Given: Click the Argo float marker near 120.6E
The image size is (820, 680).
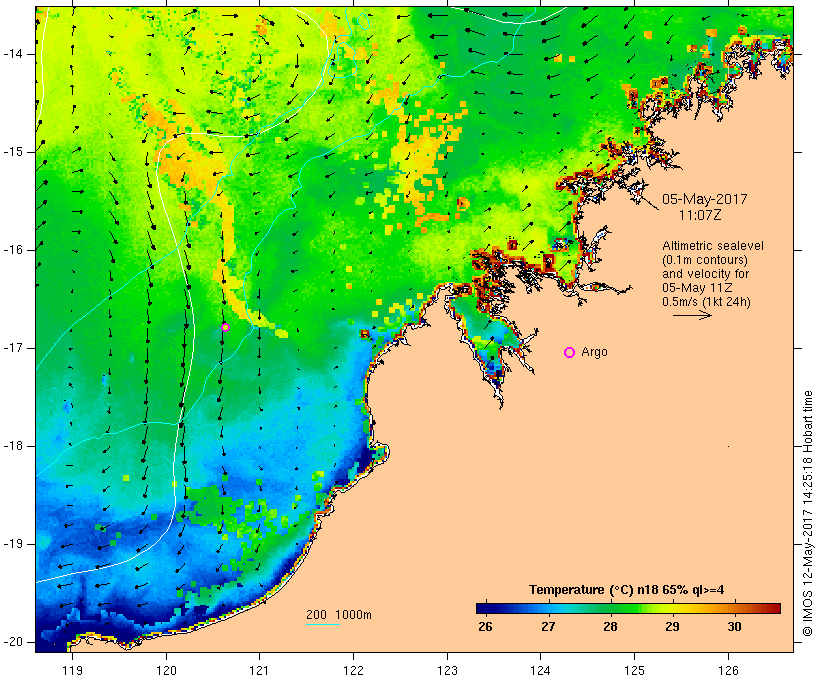Looking at the screenshot, I should click(225, 327).
